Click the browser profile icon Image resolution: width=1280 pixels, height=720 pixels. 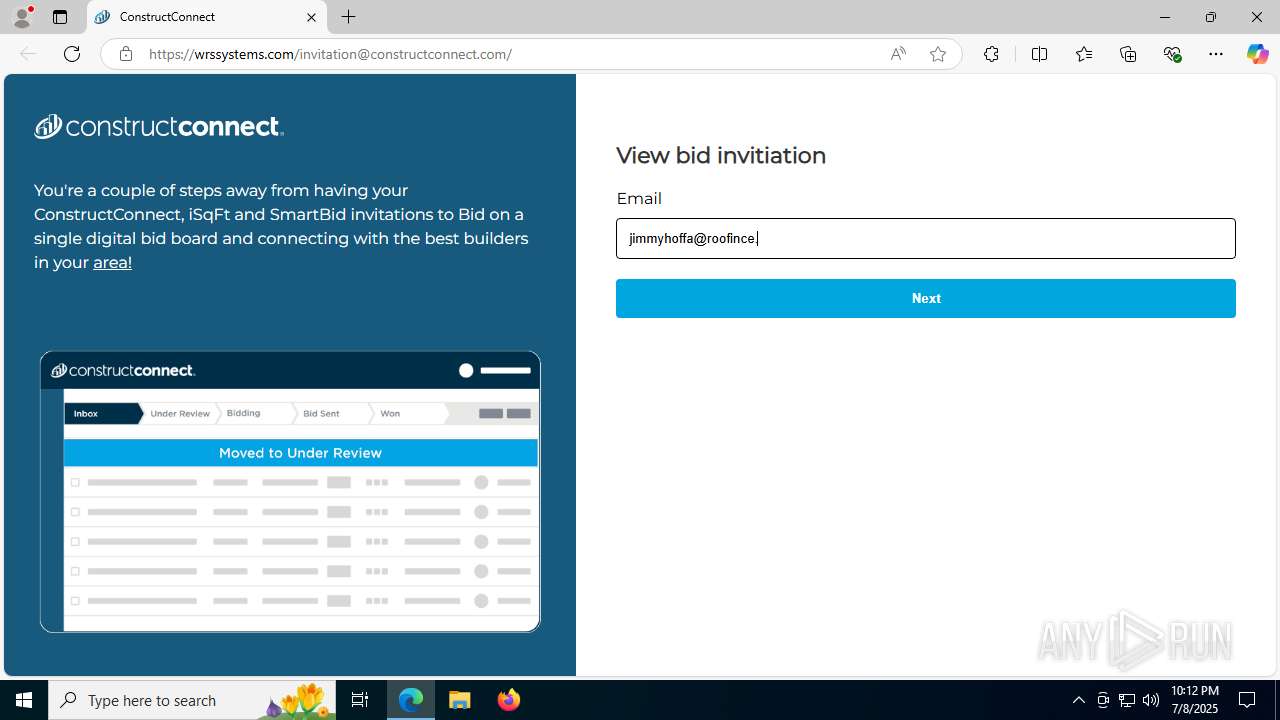pyautogui.click(x=22, y=17)
